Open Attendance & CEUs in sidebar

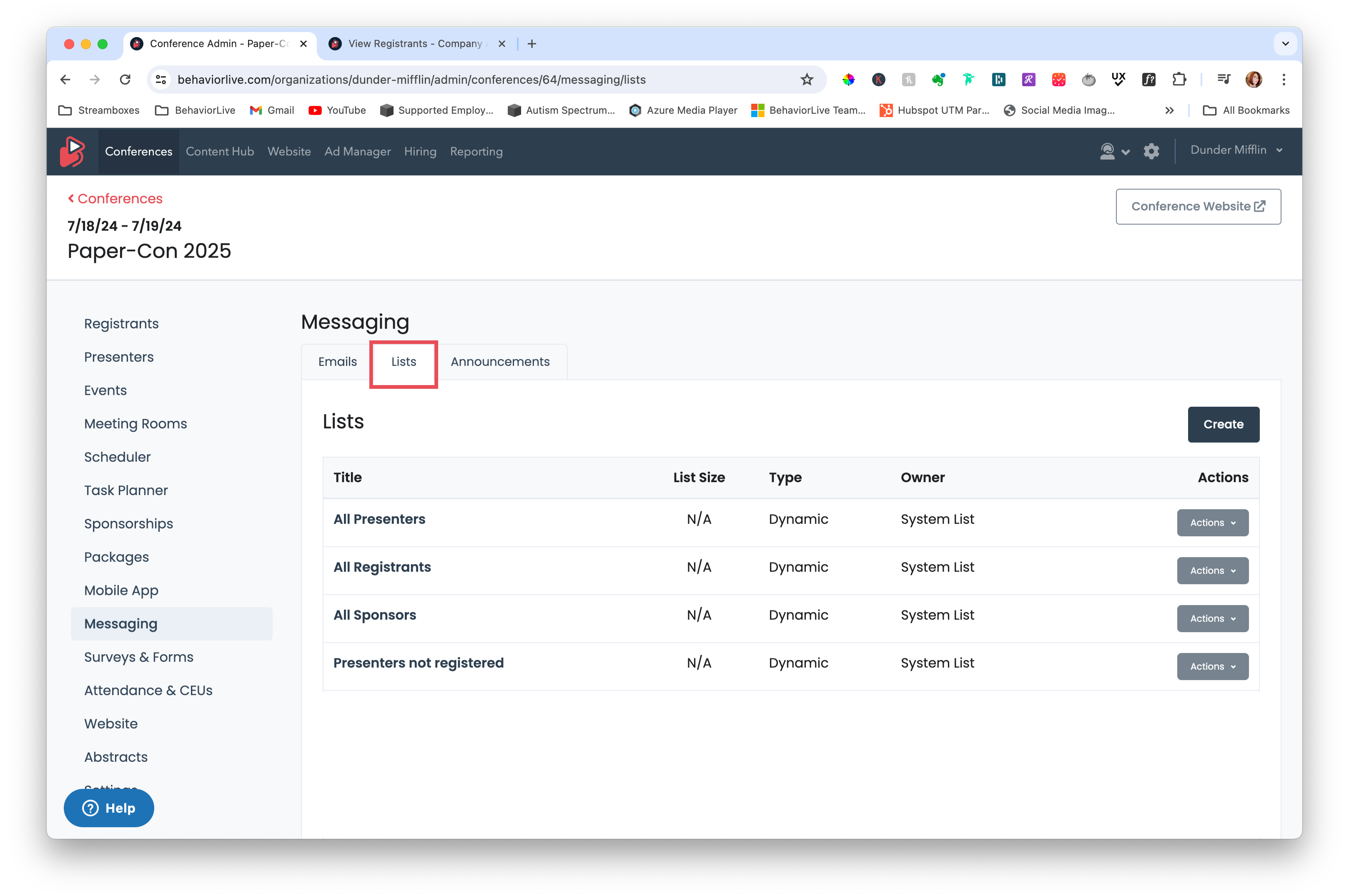(x=148, y=690)
